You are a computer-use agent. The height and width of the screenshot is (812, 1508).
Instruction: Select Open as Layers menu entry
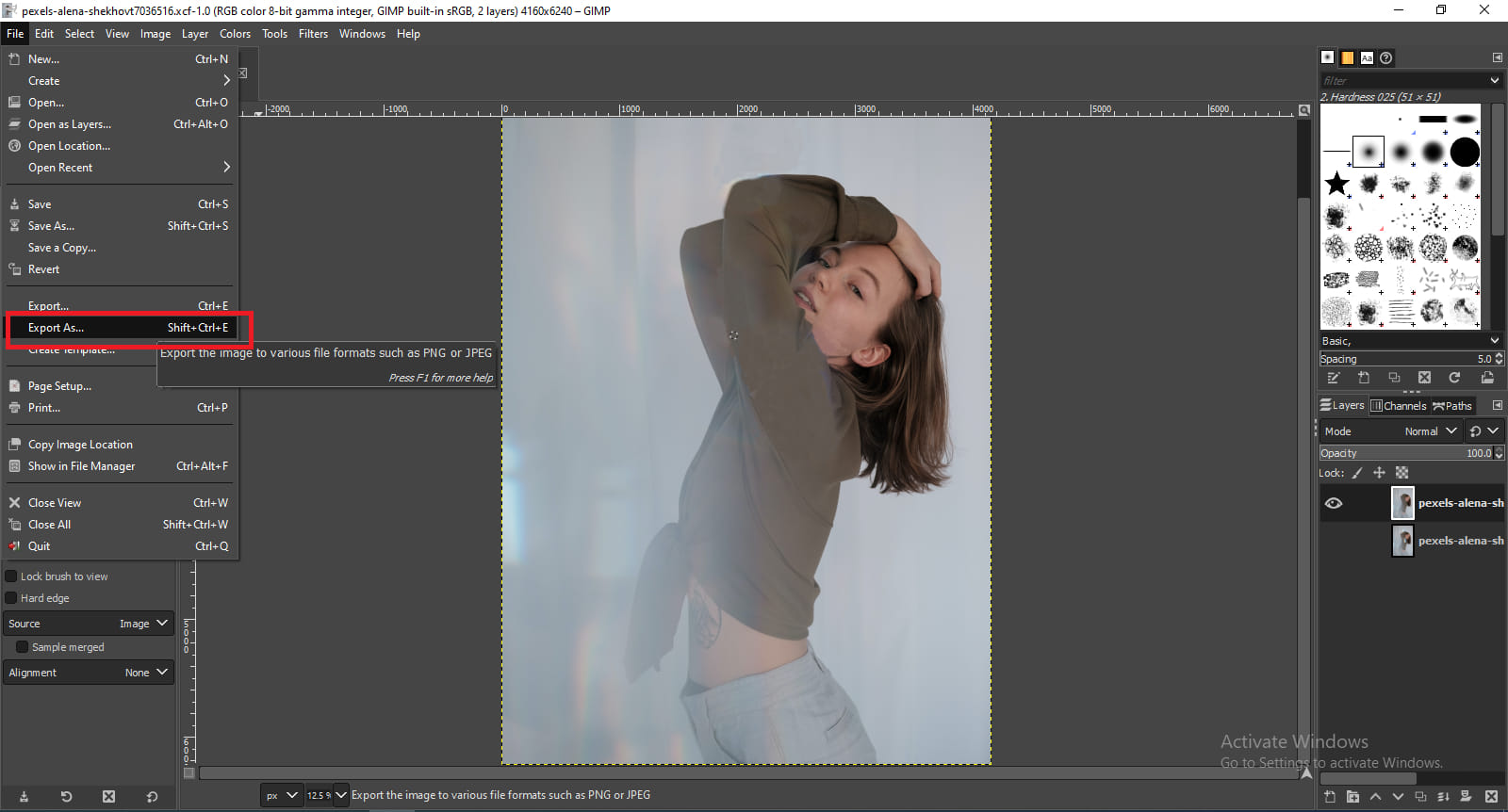120,124
